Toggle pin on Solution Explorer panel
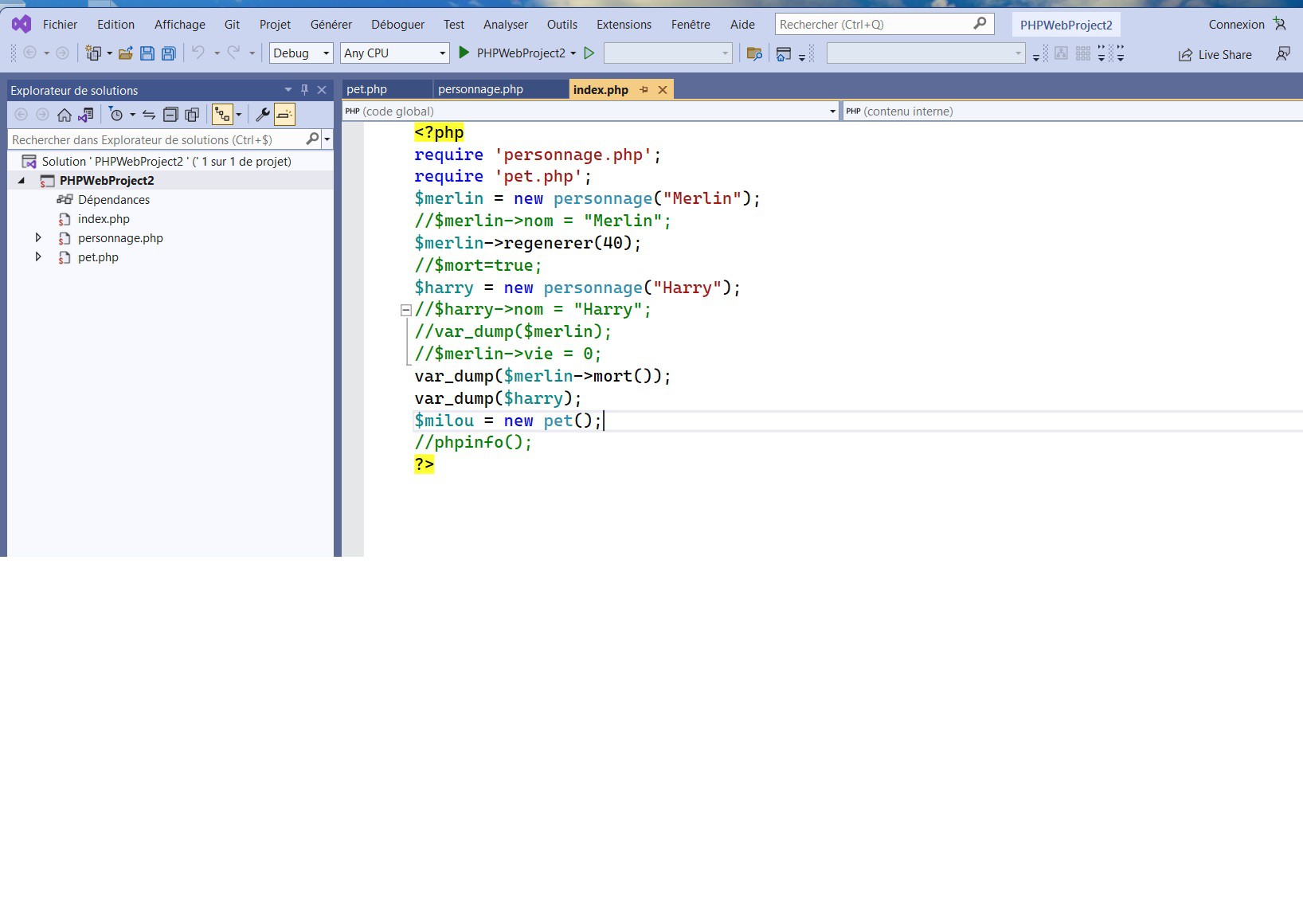 coord(304,90)
